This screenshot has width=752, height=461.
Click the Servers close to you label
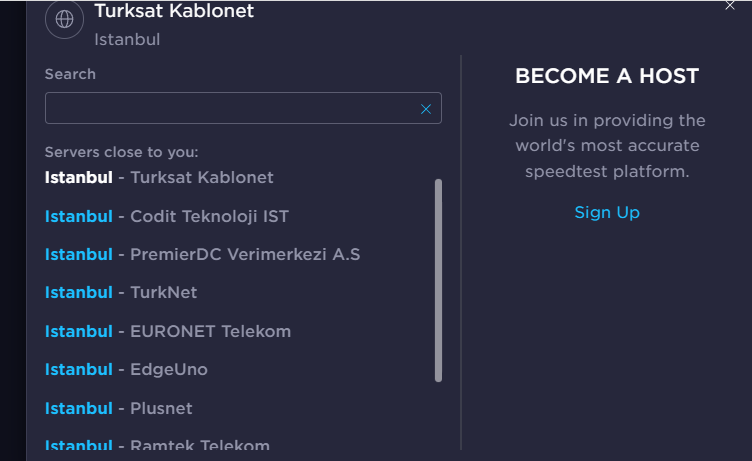click(x=121, y=152)
